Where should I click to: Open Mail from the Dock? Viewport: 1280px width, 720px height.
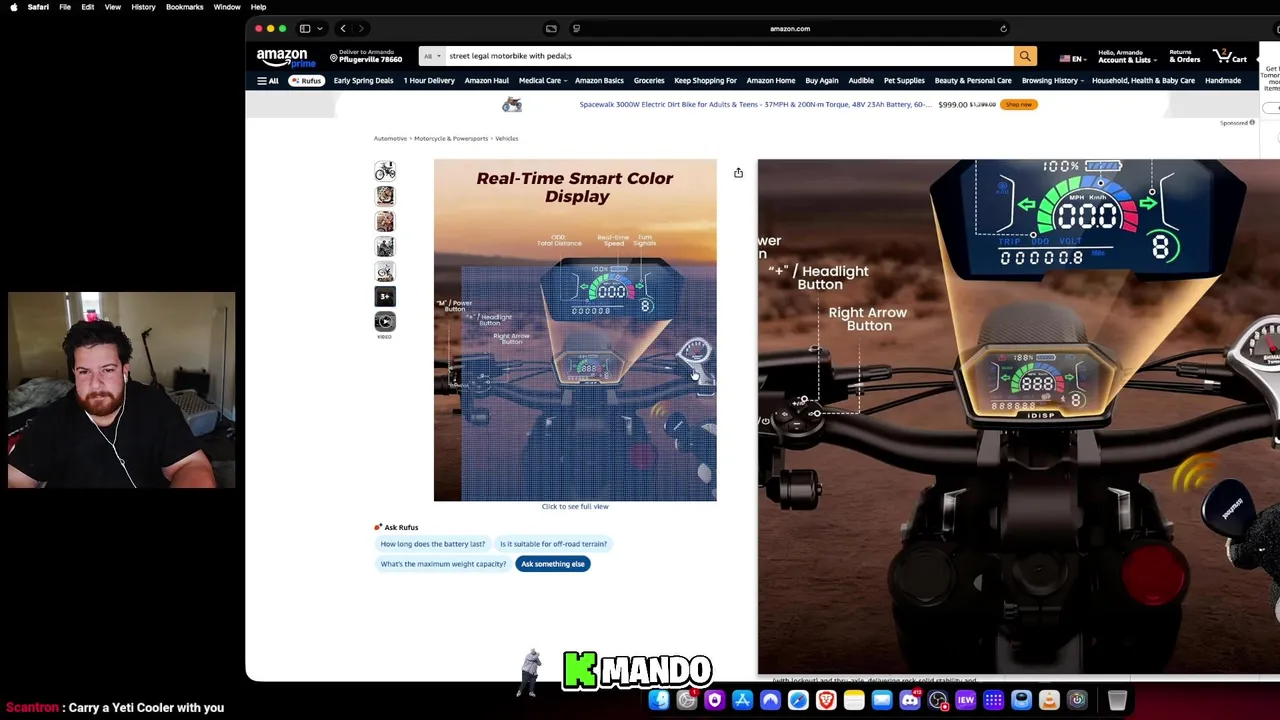(882, 700)
